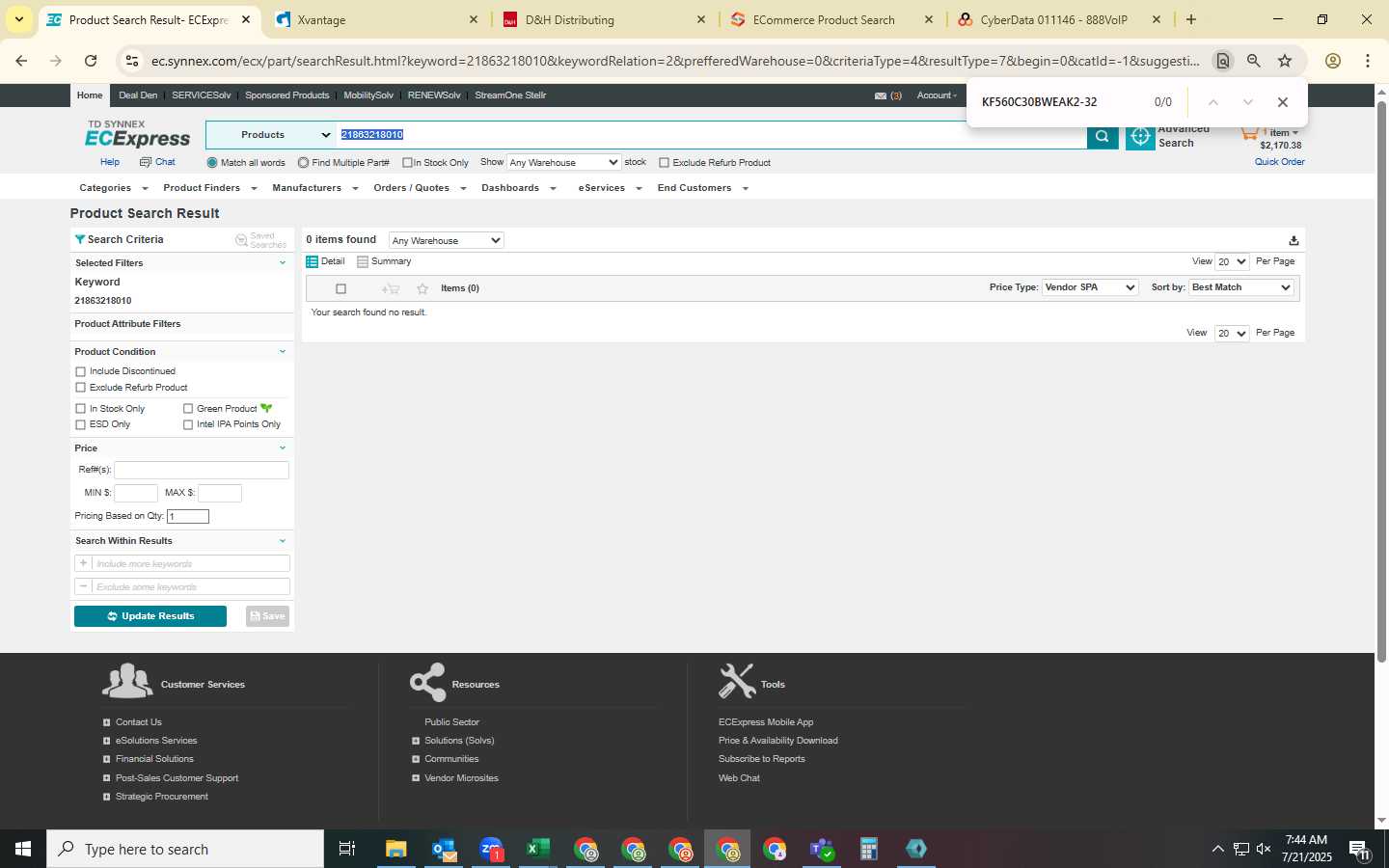
Task: Open the Product Finders menu
Action: (209, 188)
